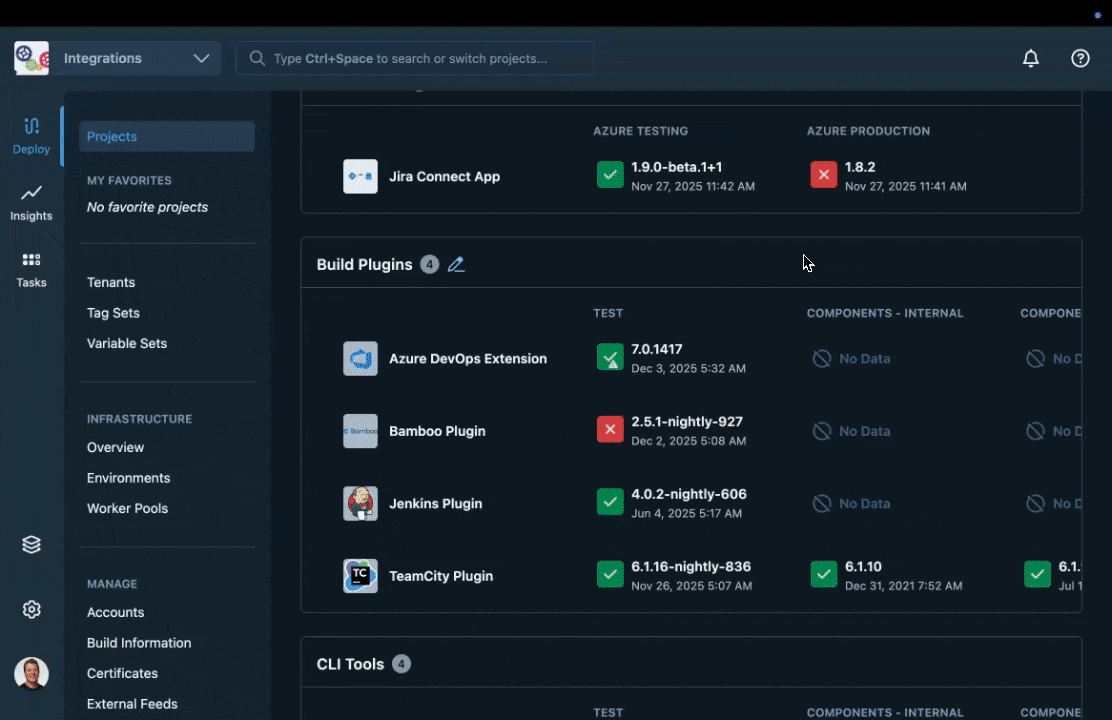Click the TeamCity Plugin TC icon

click(x=360, y=576)
